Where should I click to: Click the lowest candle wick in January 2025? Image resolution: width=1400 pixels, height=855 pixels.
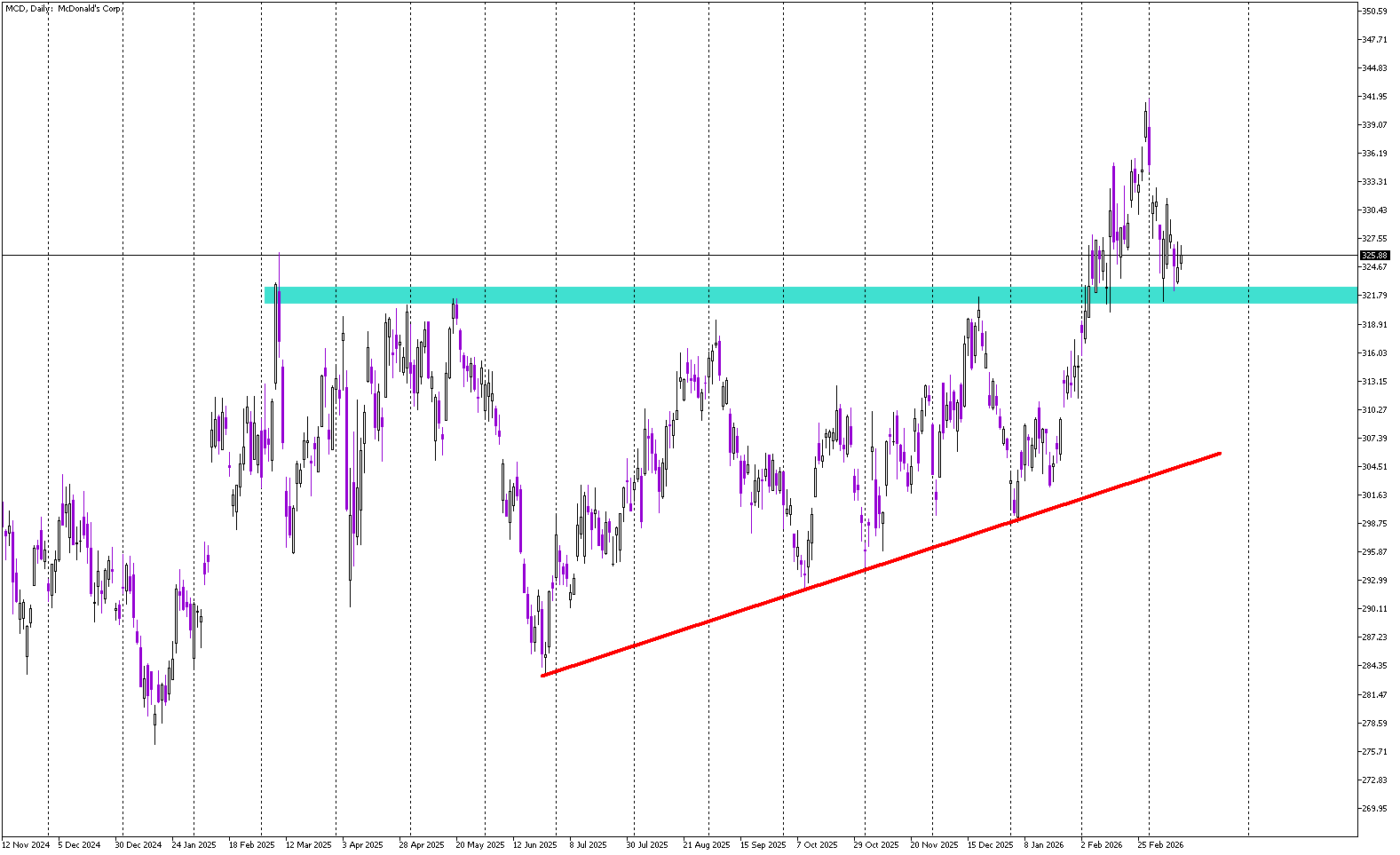pos(154,742)
